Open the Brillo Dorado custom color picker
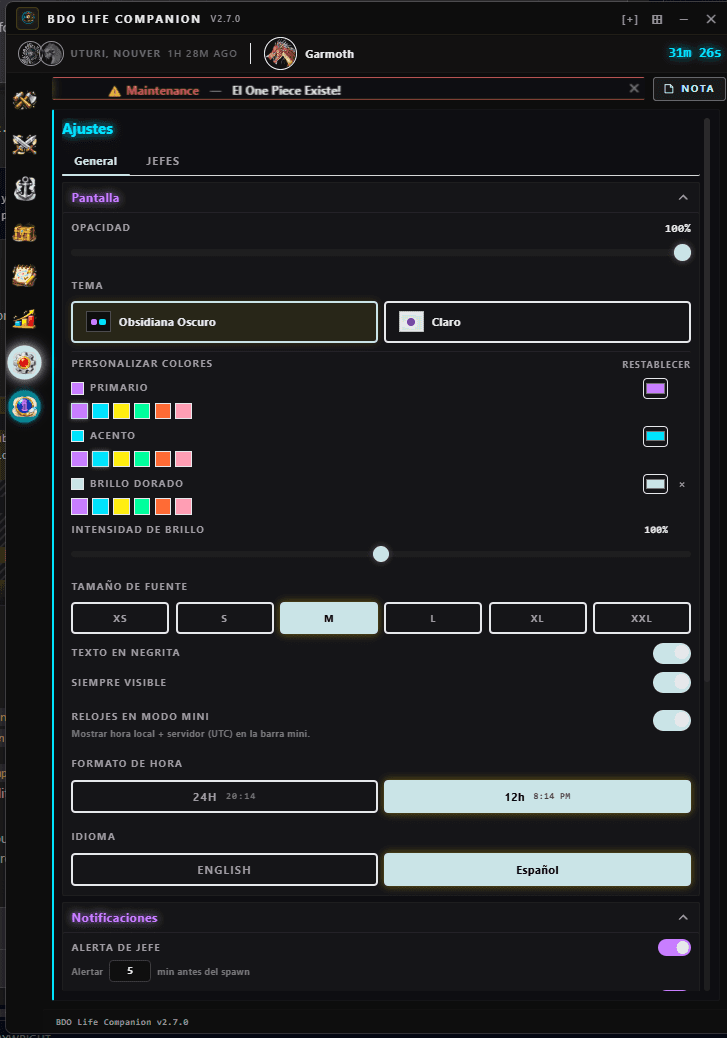Screen dimensions: 727x1038 coord(655,484)
